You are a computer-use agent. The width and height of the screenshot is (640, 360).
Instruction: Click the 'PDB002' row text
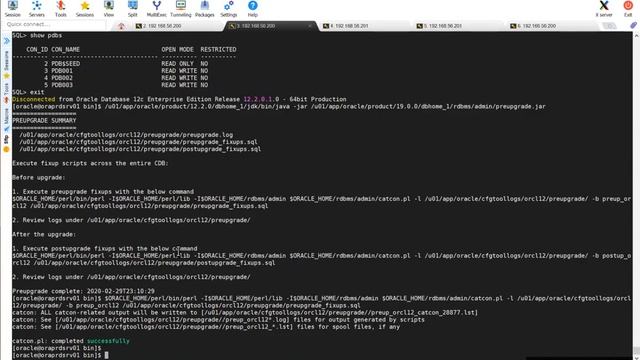tap(62, 78)
